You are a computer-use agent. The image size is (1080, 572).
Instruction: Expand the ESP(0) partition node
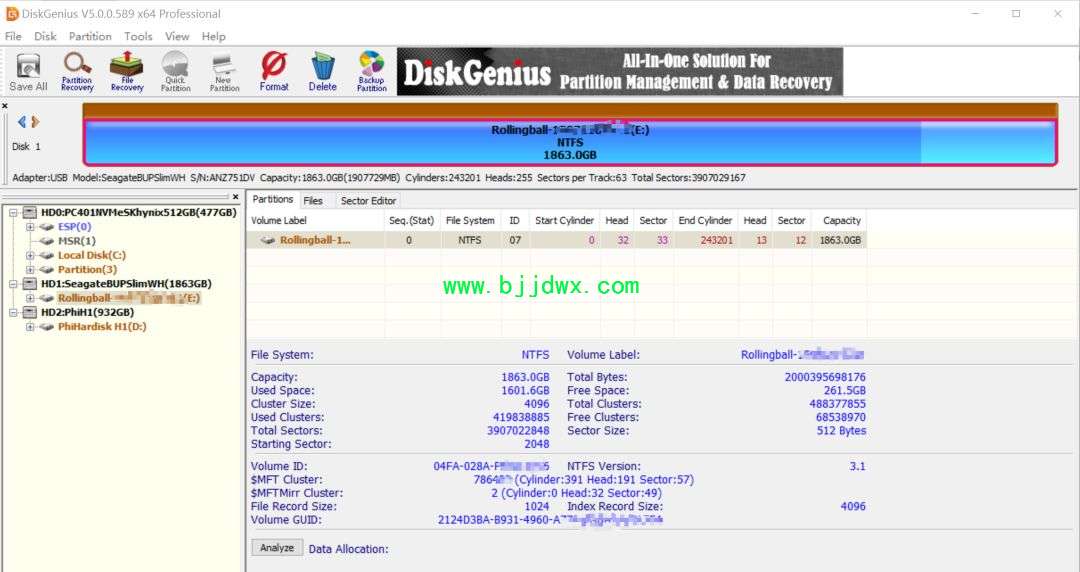(x=30, y=227)
